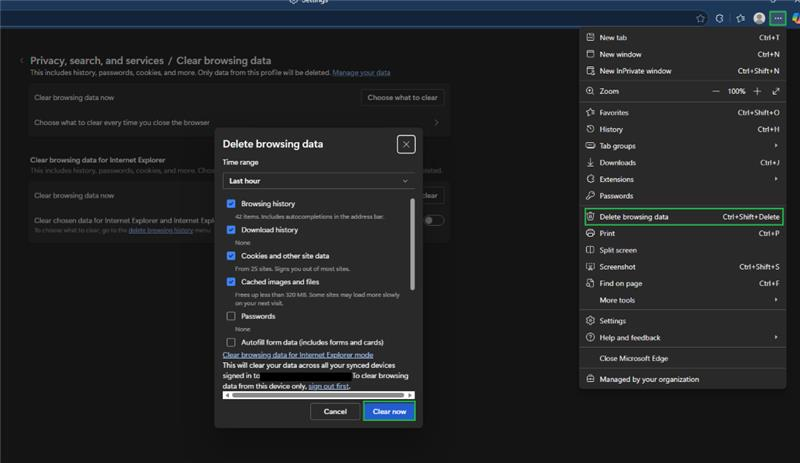
Task: Click the Downloads arrow icon in menu
Action: [x=590, y=162]
